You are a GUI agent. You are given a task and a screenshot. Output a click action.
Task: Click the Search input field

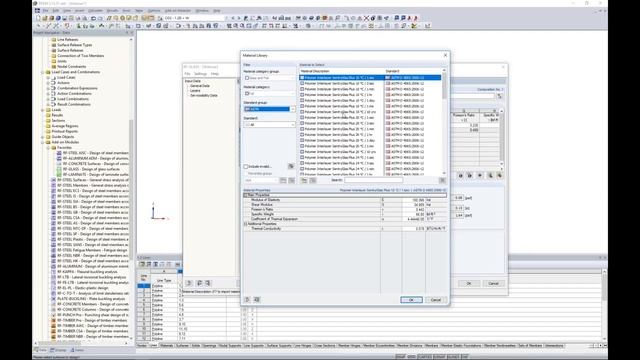373,180
